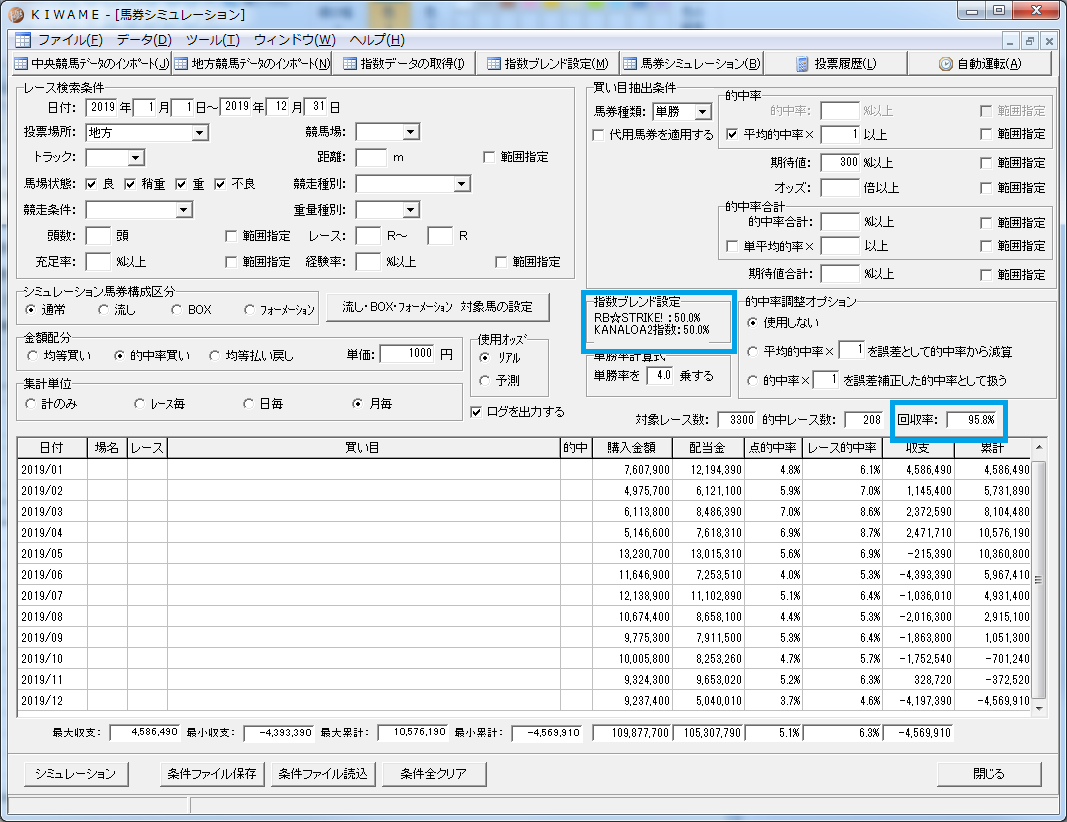Select 平均的中率× を誤差として減算 option
The image size is (1067, 822).
tap(752, 352)
